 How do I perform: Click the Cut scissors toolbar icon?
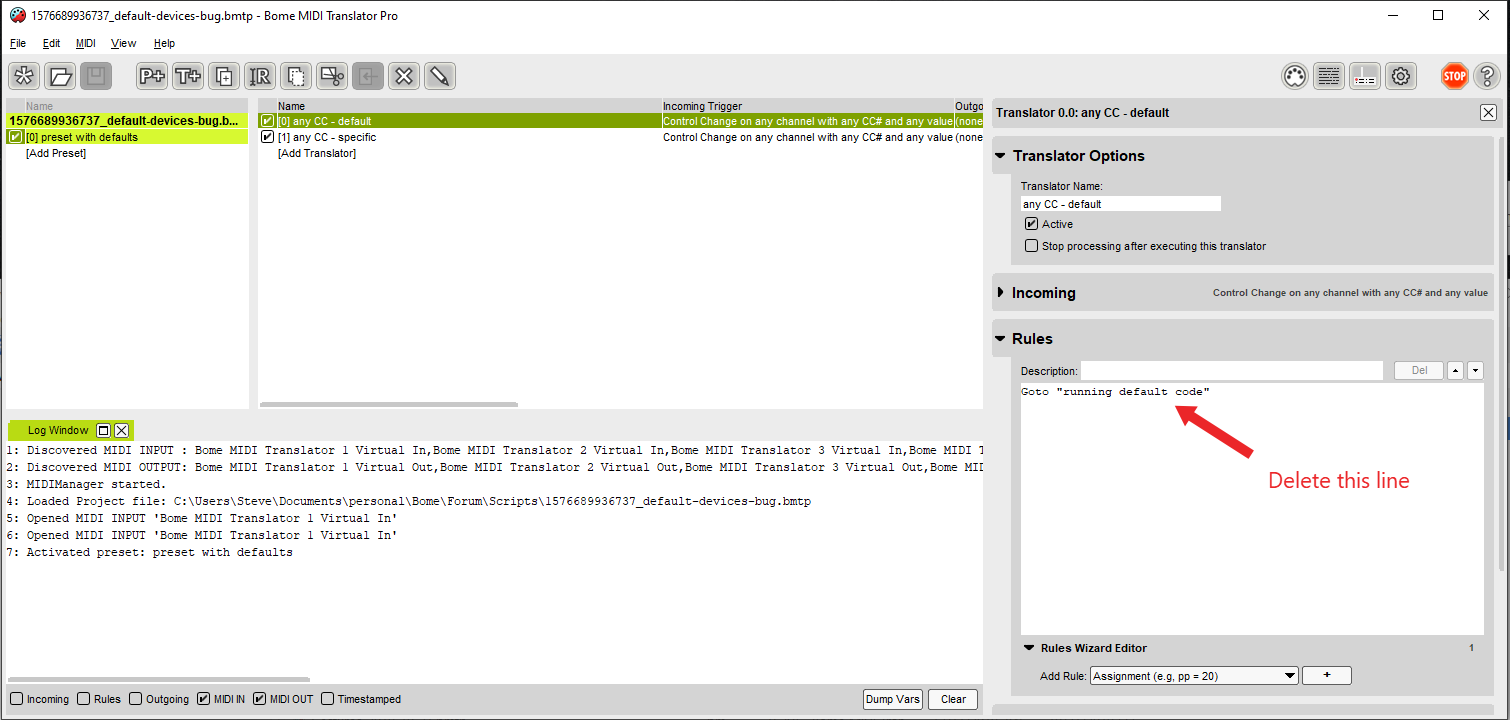click(332, 75)
